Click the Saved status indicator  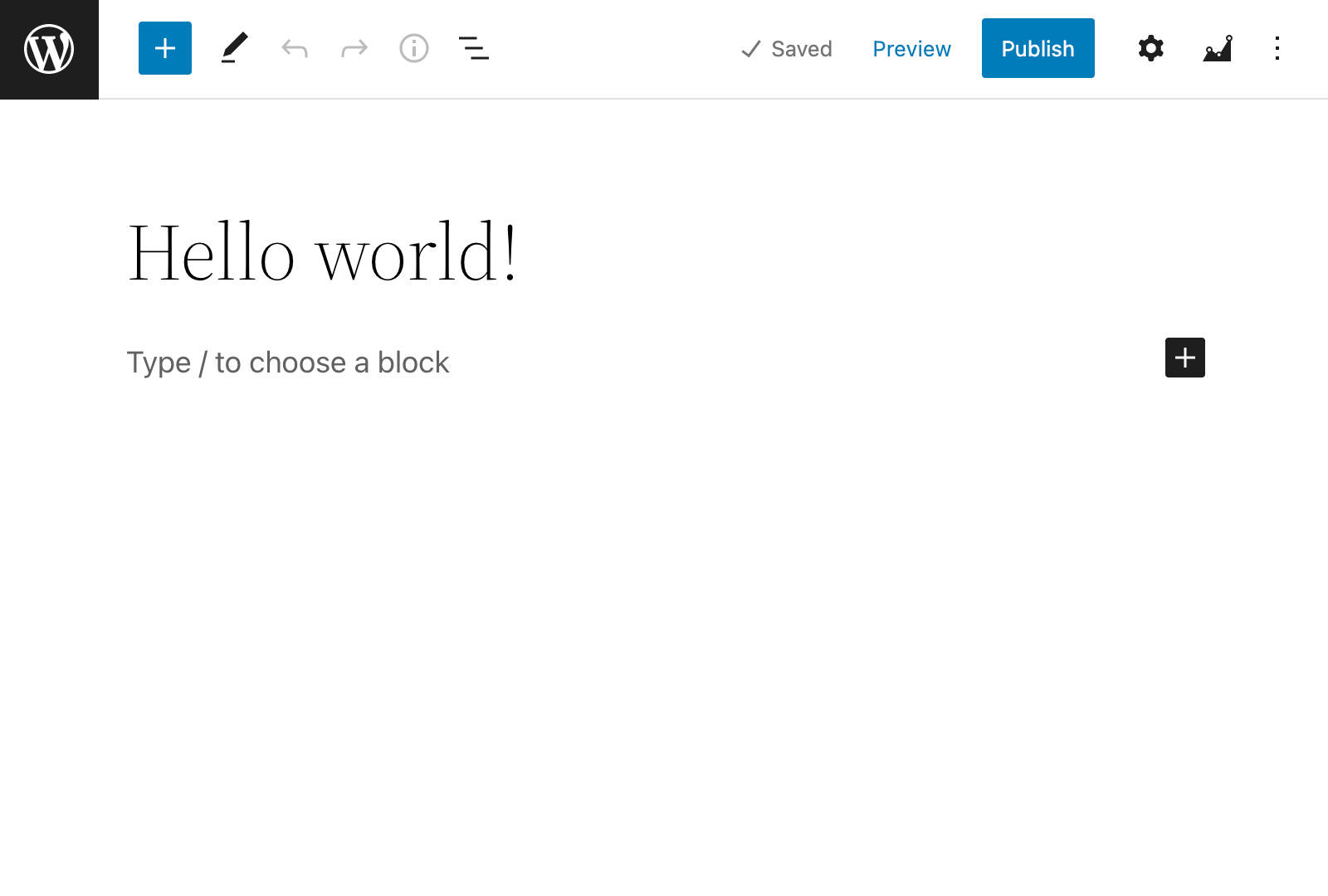(x=786, y=49)
